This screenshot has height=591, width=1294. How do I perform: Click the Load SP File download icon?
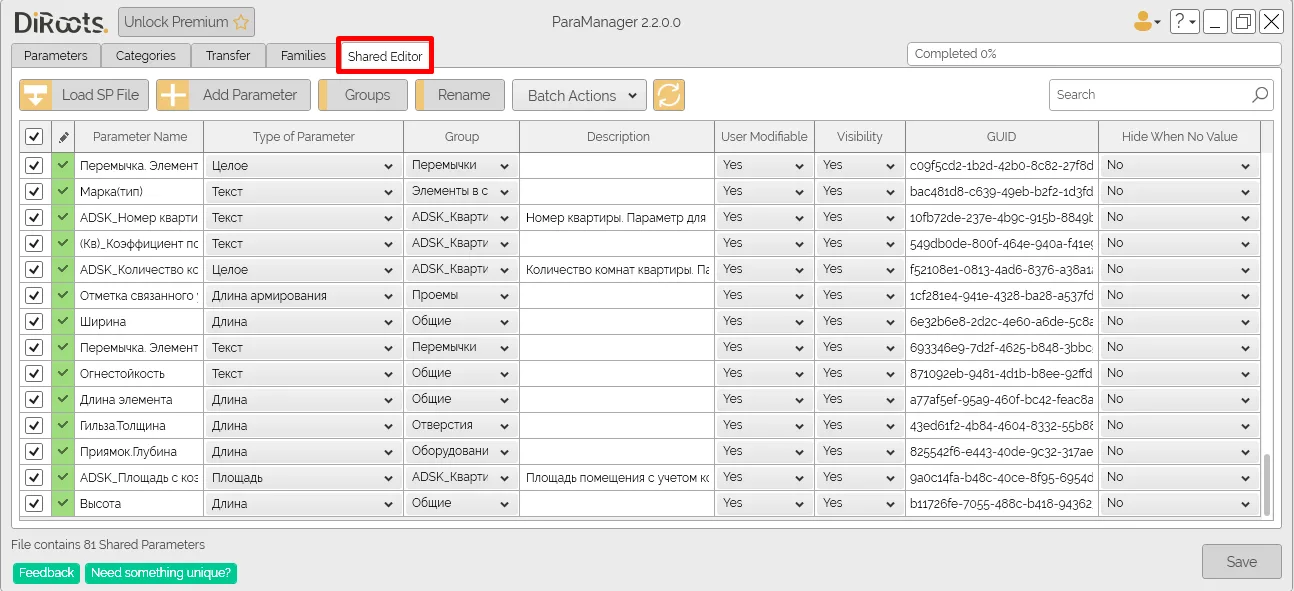click(36, 95)
